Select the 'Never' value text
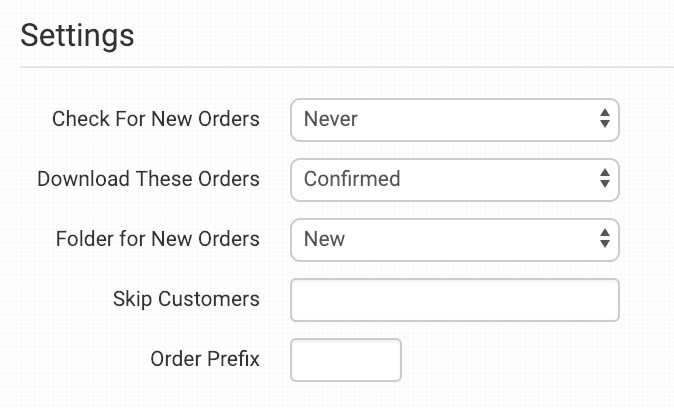This screenshot has height=408, width=674. 331,120
